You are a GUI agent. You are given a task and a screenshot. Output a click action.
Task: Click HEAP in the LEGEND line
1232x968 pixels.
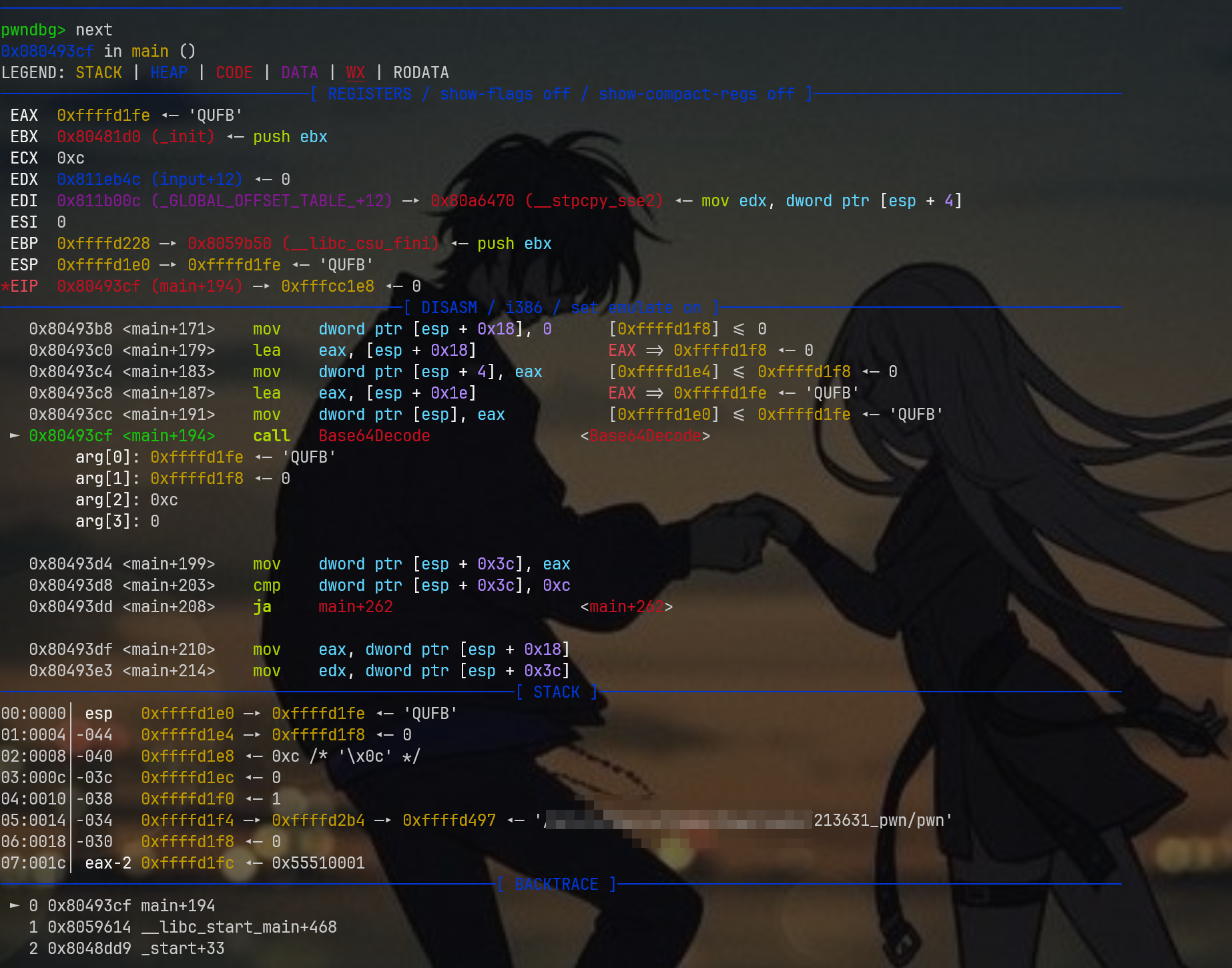tap(169, 73)
